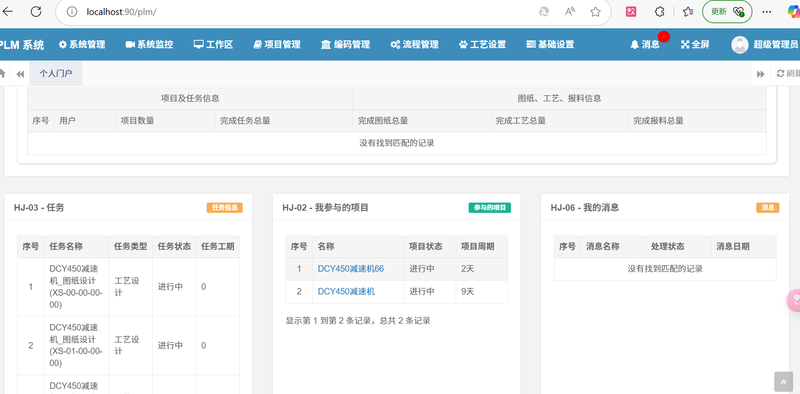Screen dimensions: 800x394
Task: Click the HJ-06 - 我的消息 panel title
Action: (585, 208)
